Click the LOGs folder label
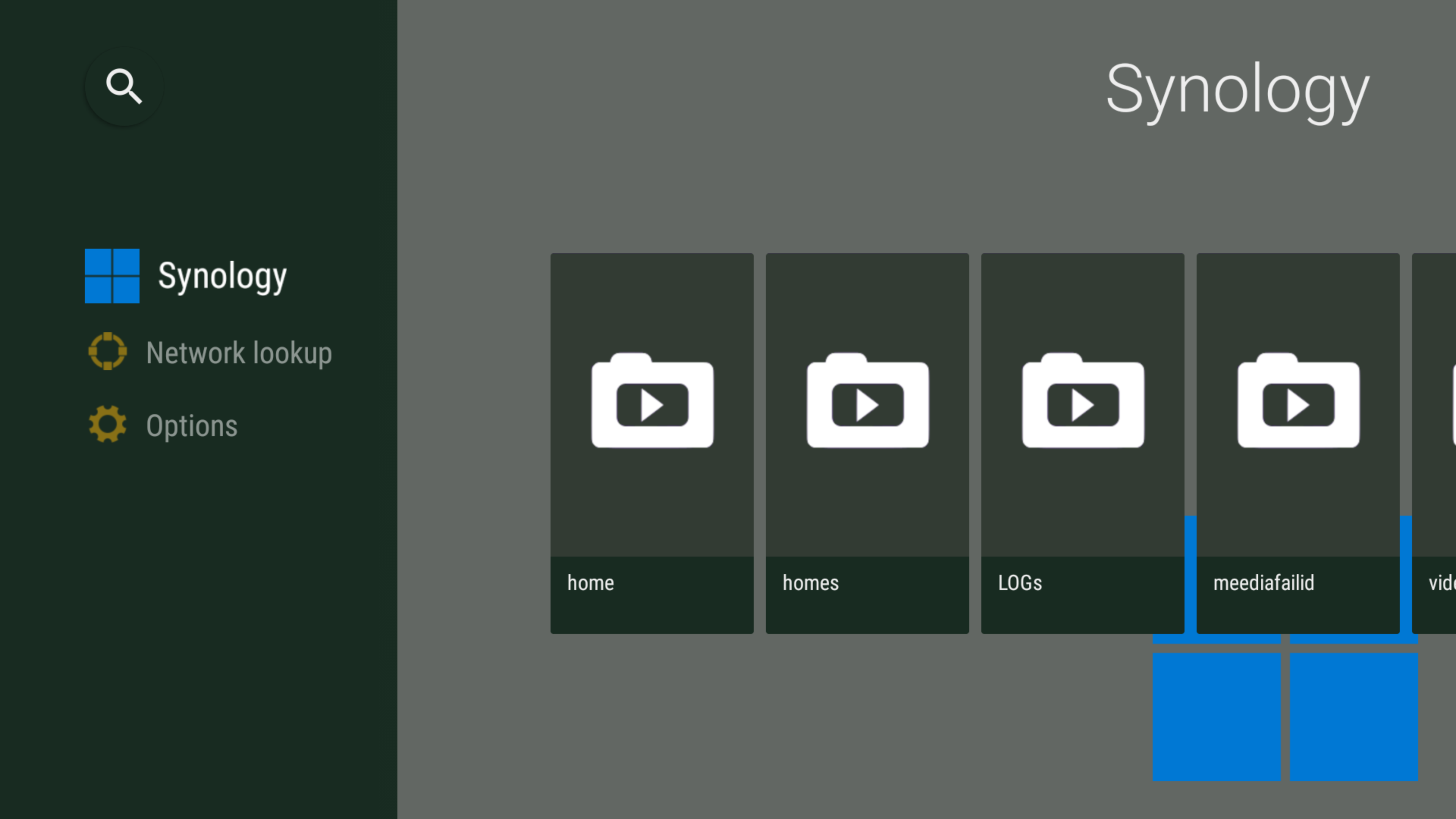Viewport: 1456px width, 819px height. (1020, 583)
